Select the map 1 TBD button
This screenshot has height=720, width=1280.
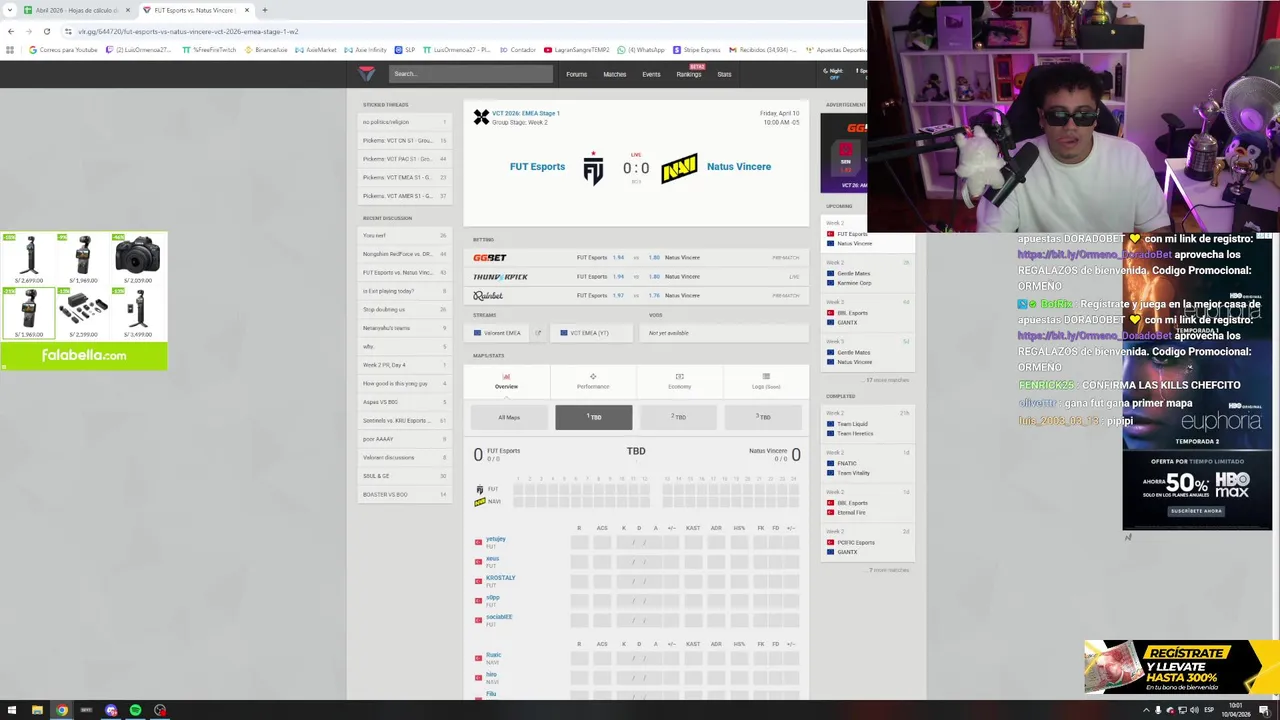click(x=594, y=417)
